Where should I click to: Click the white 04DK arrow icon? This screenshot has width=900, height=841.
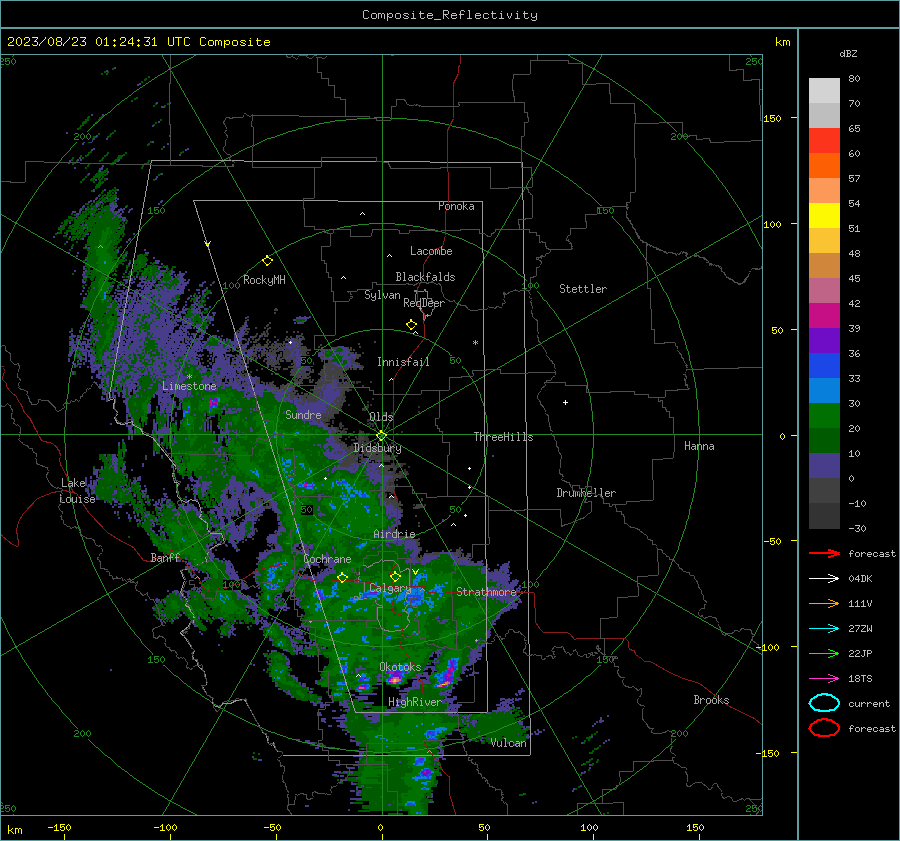coord(824,578)
